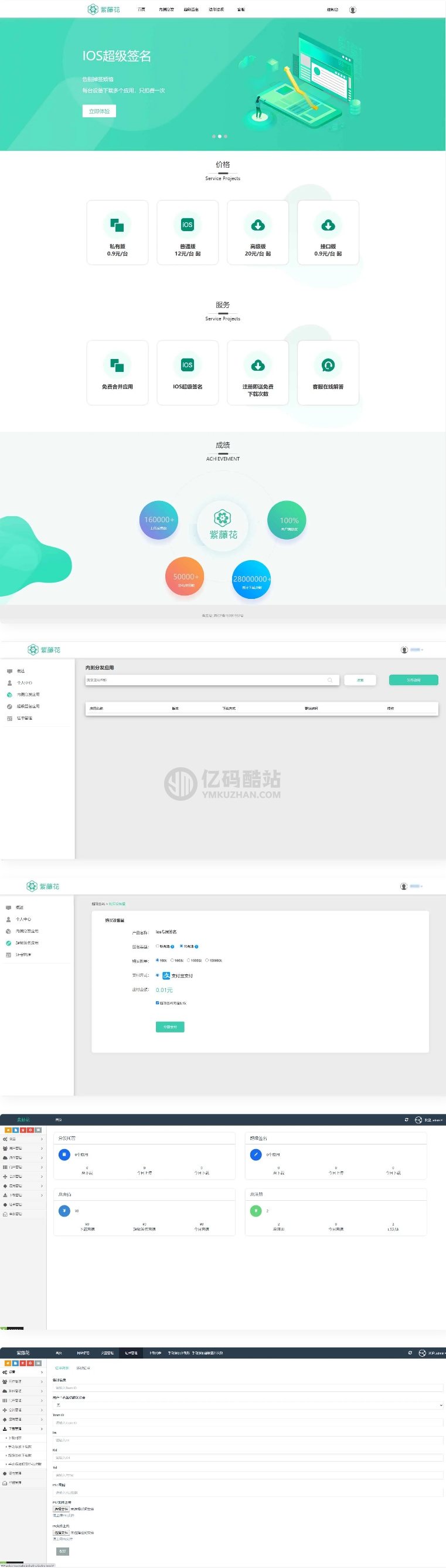Click the 私有版 overlapping-squares icon
The image size is (446, 1568).
point(117,225)
